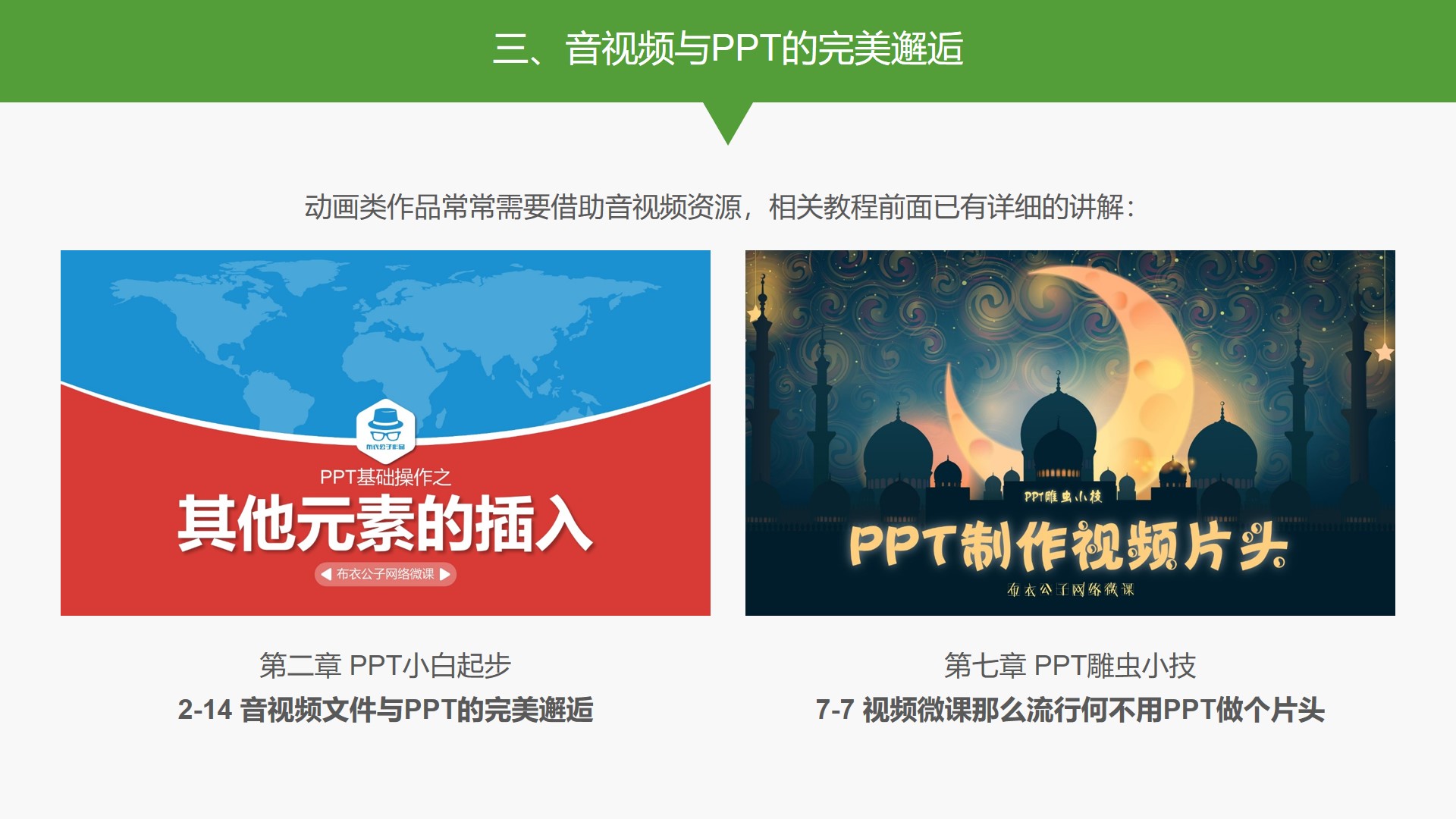Click the small PPT雕虫小技 label above the video title
1456x819 pixels.
tap(1062, 497)
